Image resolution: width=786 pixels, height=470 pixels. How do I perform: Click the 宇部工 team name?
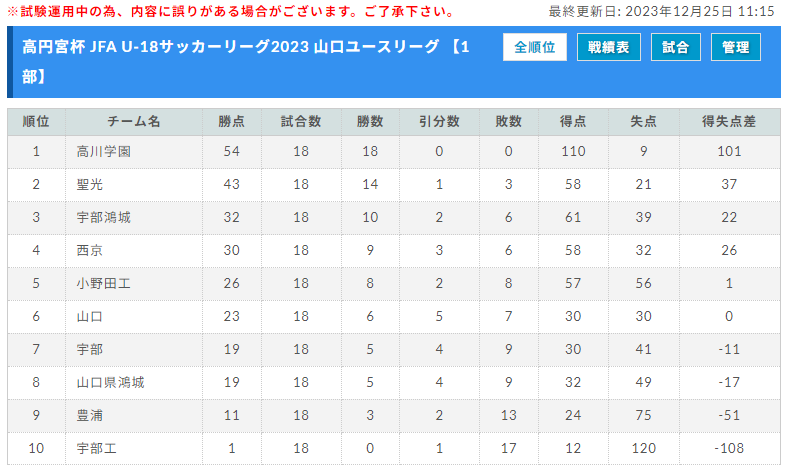pyautogui.click(x=96, y=449)
